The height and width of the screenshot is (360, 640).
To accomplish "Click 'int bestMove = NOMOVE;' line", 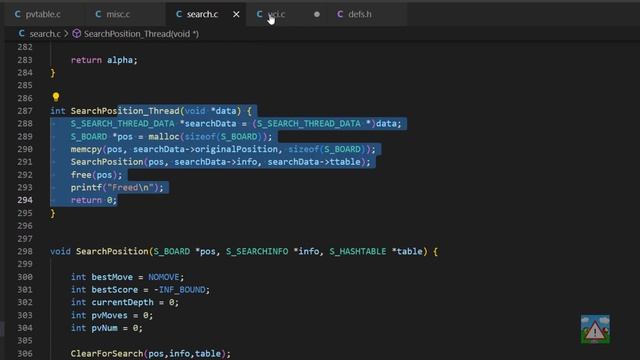I will pyautogui.click(x=127, y=277).
